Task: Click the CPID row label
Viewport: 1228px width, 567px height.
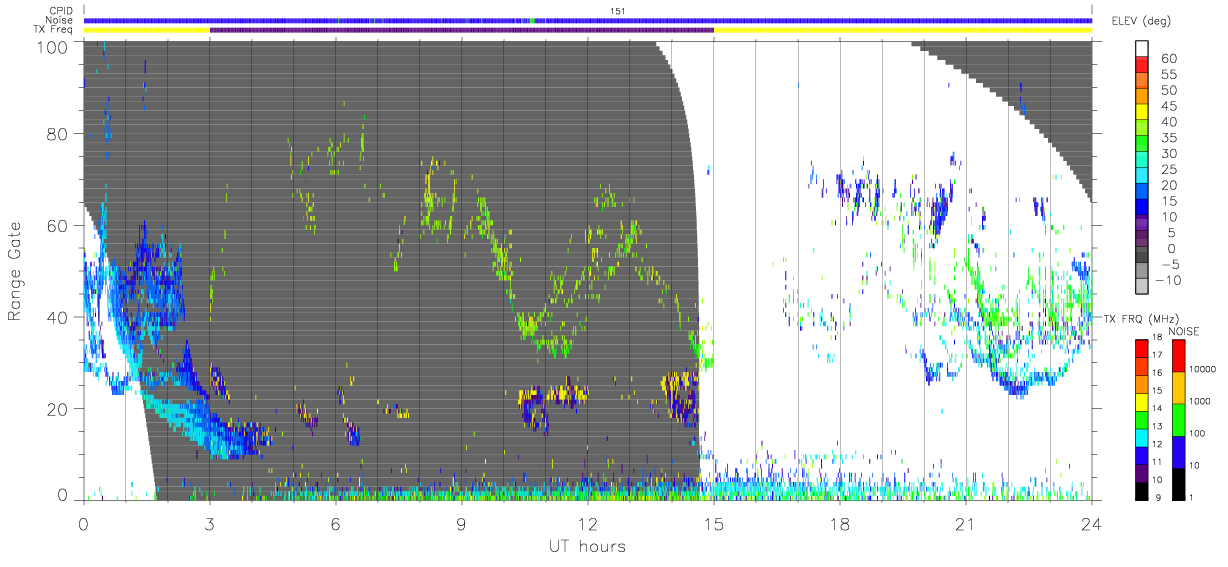Action: 61,11
